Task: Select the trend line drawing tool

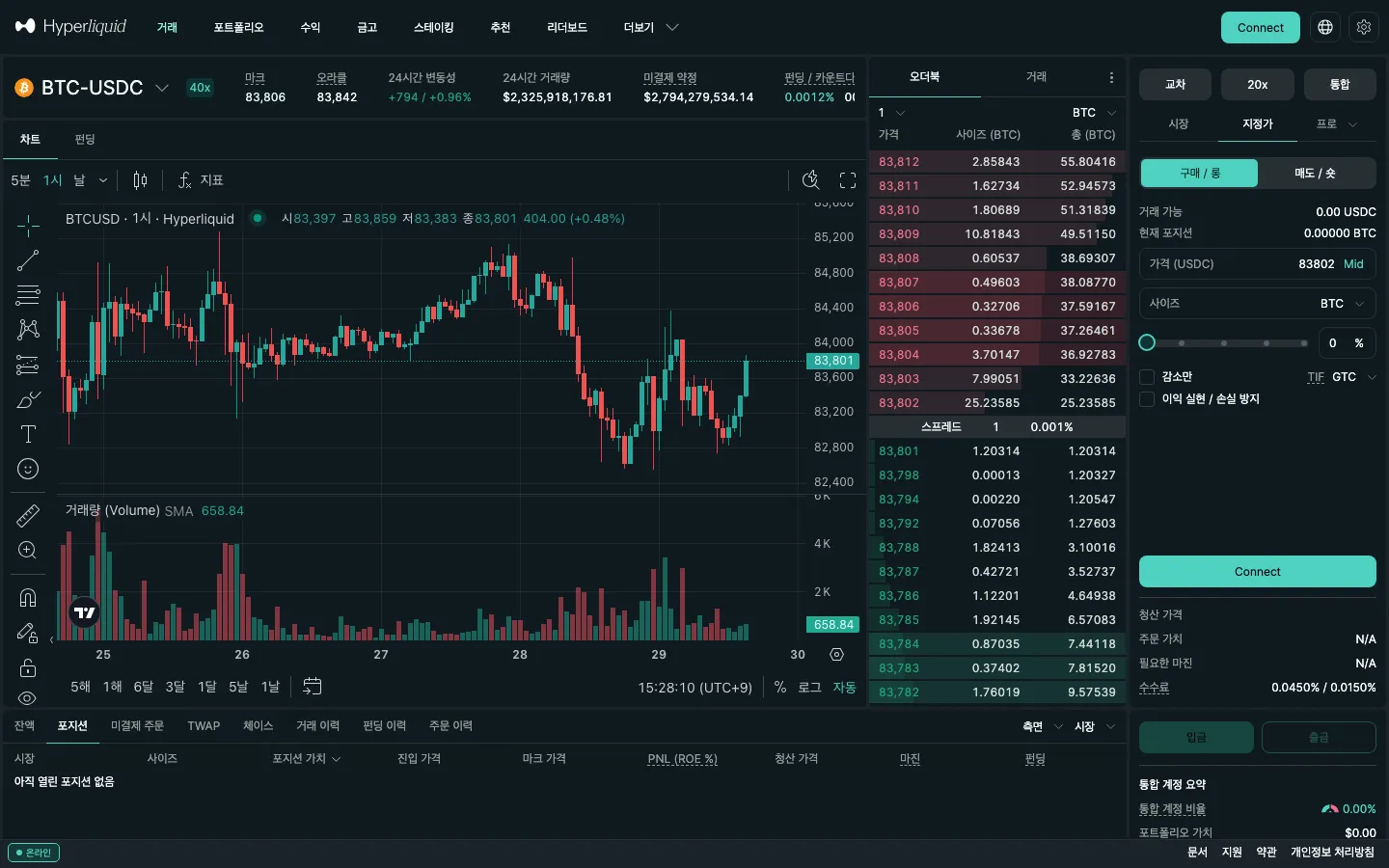Action: (28, 260)
